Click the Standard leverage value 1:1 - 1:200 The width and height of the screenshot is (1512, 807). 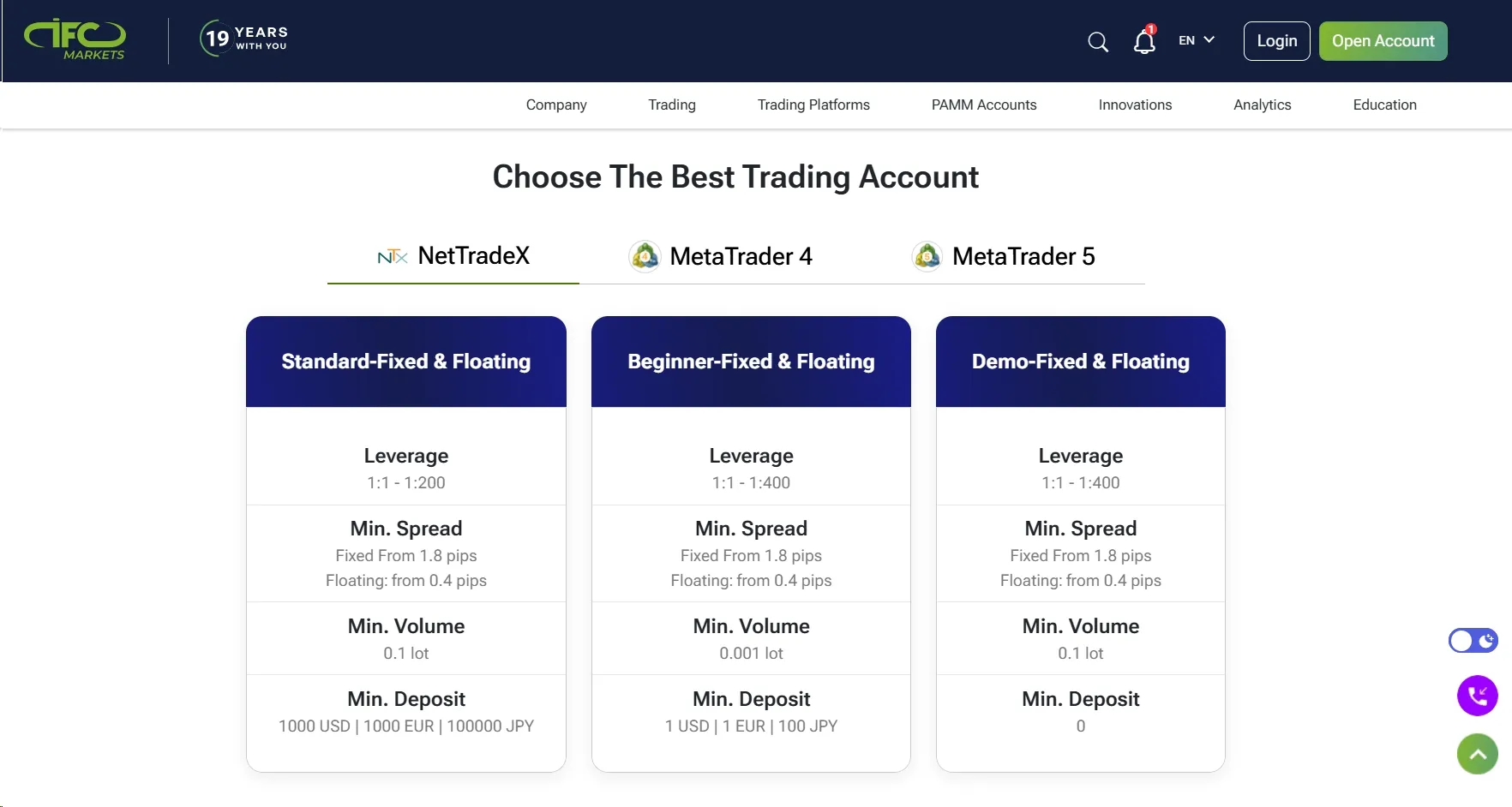tap(406, 482)
